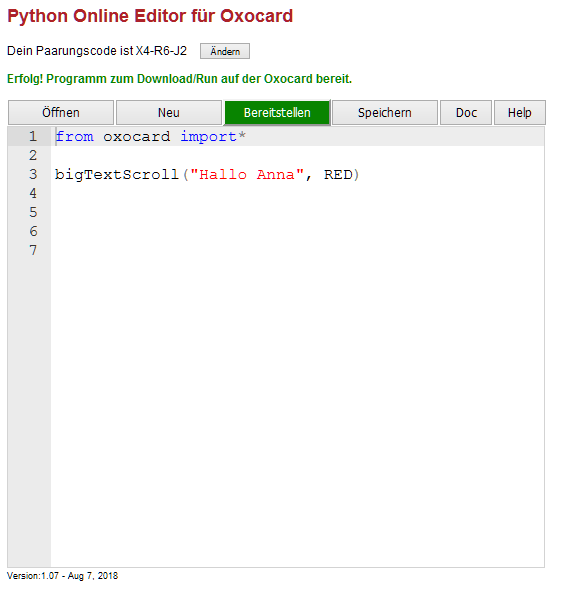Image resolution: width=562 pixels, height=602 pixels.
Task: Select line number 6 in the gutter
Action: [33, 231]
